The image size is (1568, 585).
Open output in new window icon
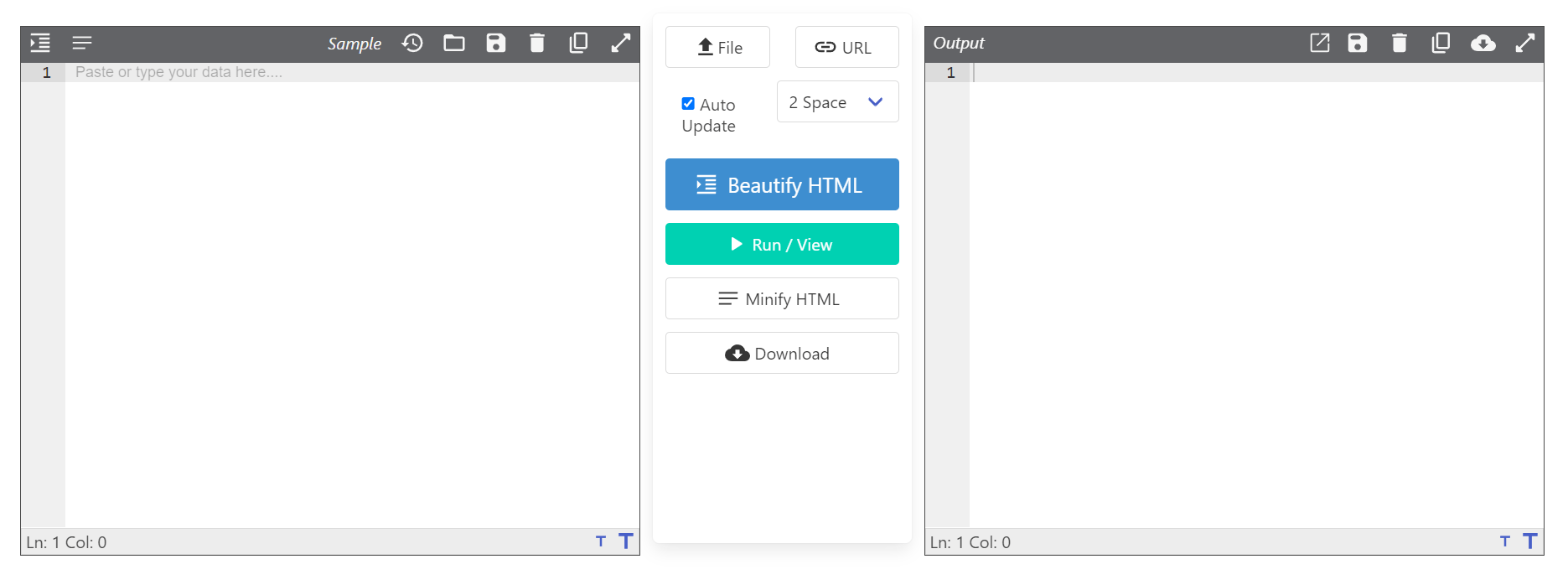[1320, 43]
